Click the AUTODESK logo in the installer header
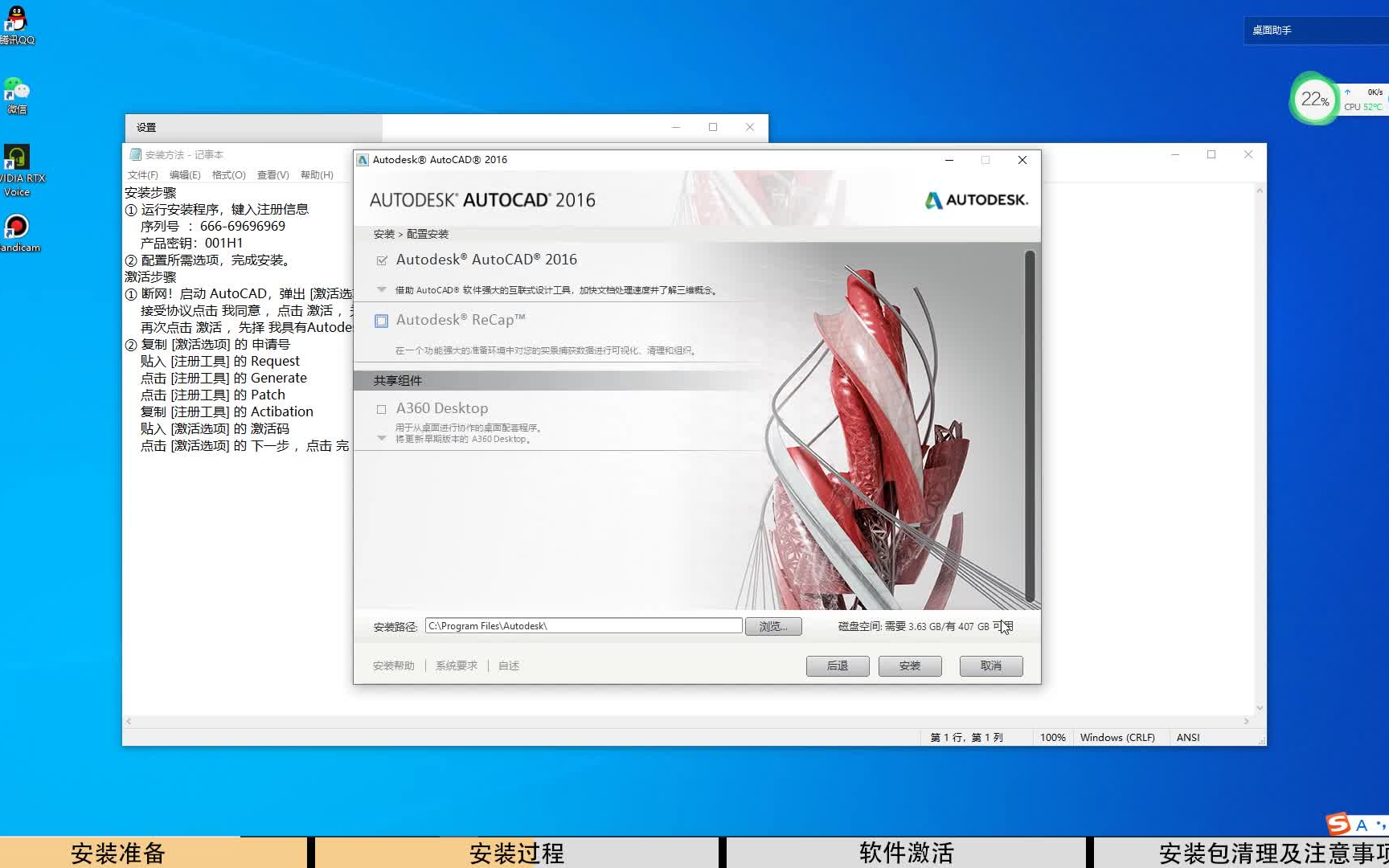Viewport: 1389px width, 868px height. [x=975, y=200]
